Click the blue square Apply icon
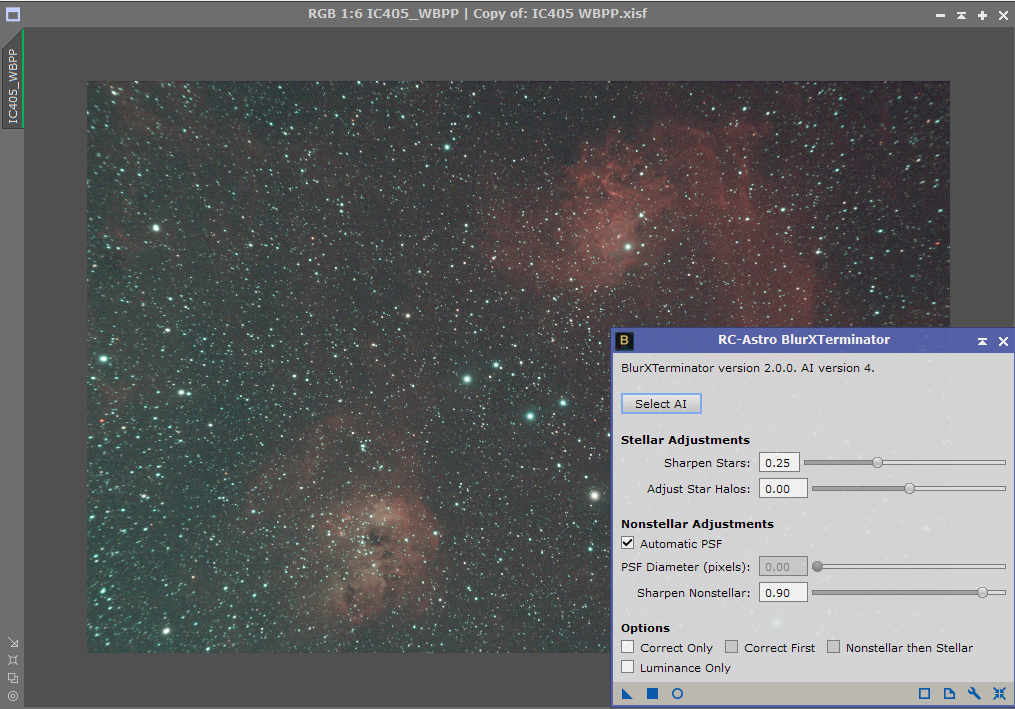Screen dimensions: 1015x709 [652, 693]
